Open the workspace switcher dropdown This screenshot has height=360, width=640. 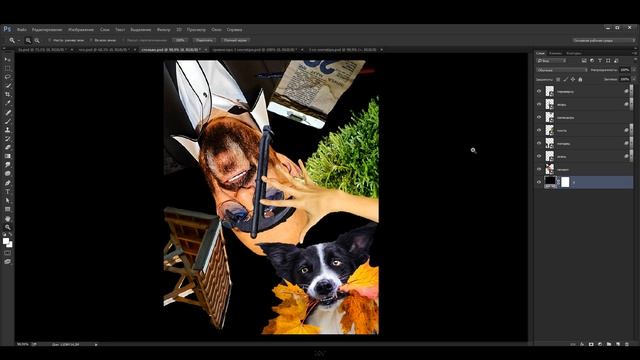[x=604, y=40]
